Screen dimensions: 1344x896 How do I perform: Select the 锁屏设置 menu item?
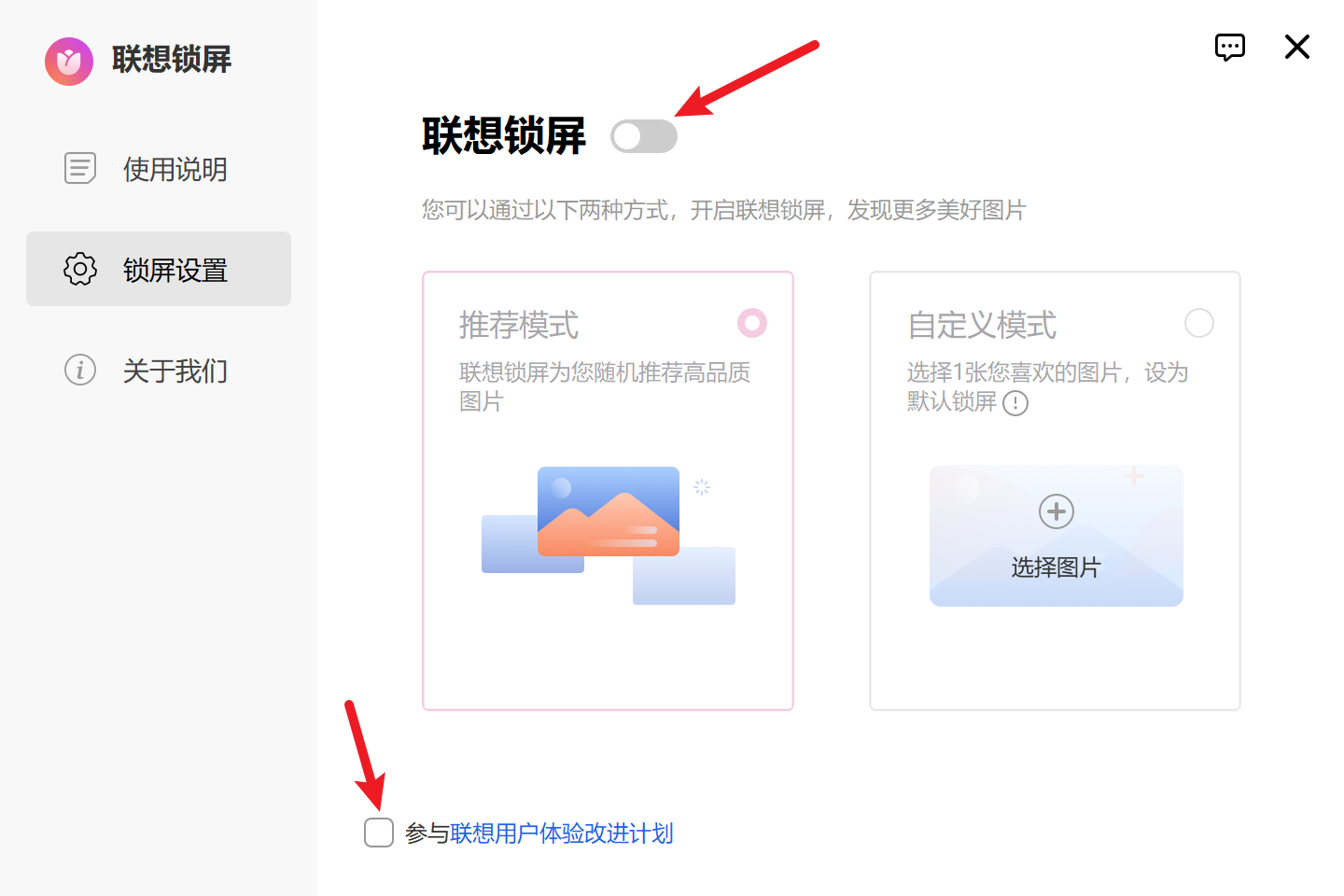(159, 269)
